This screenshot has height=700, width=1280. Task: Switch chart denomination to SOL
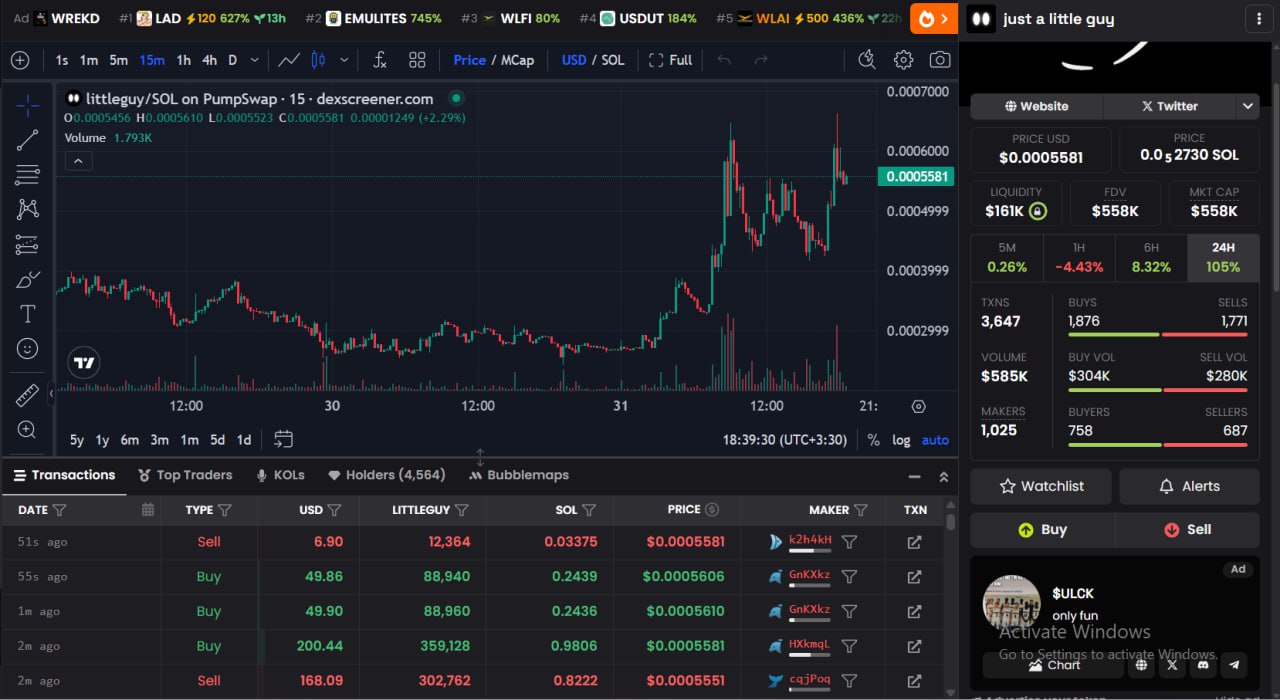point(613,60)
